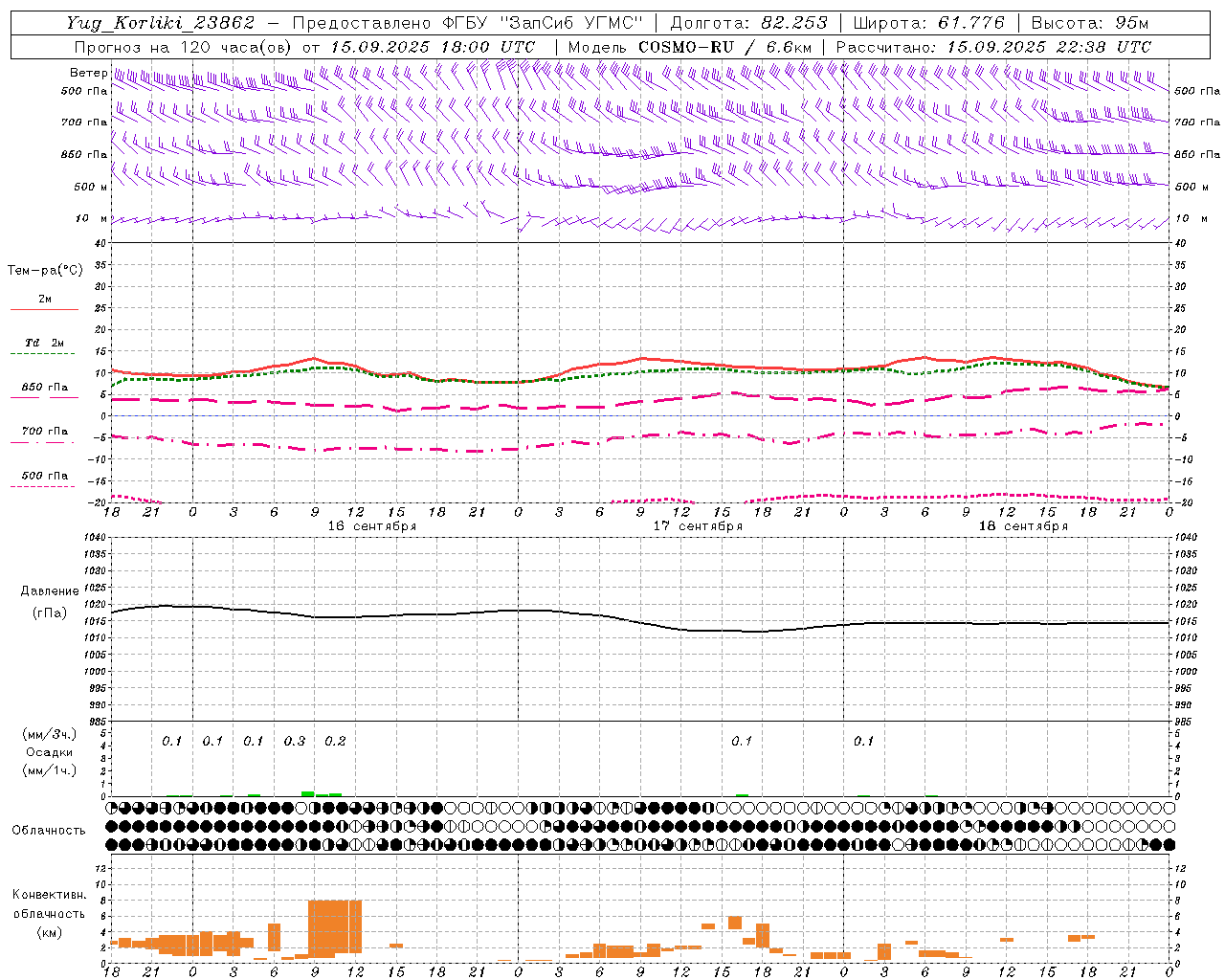
Task: Click the "Конвективн." convective cloud label
Action: (x=49, y=895)
